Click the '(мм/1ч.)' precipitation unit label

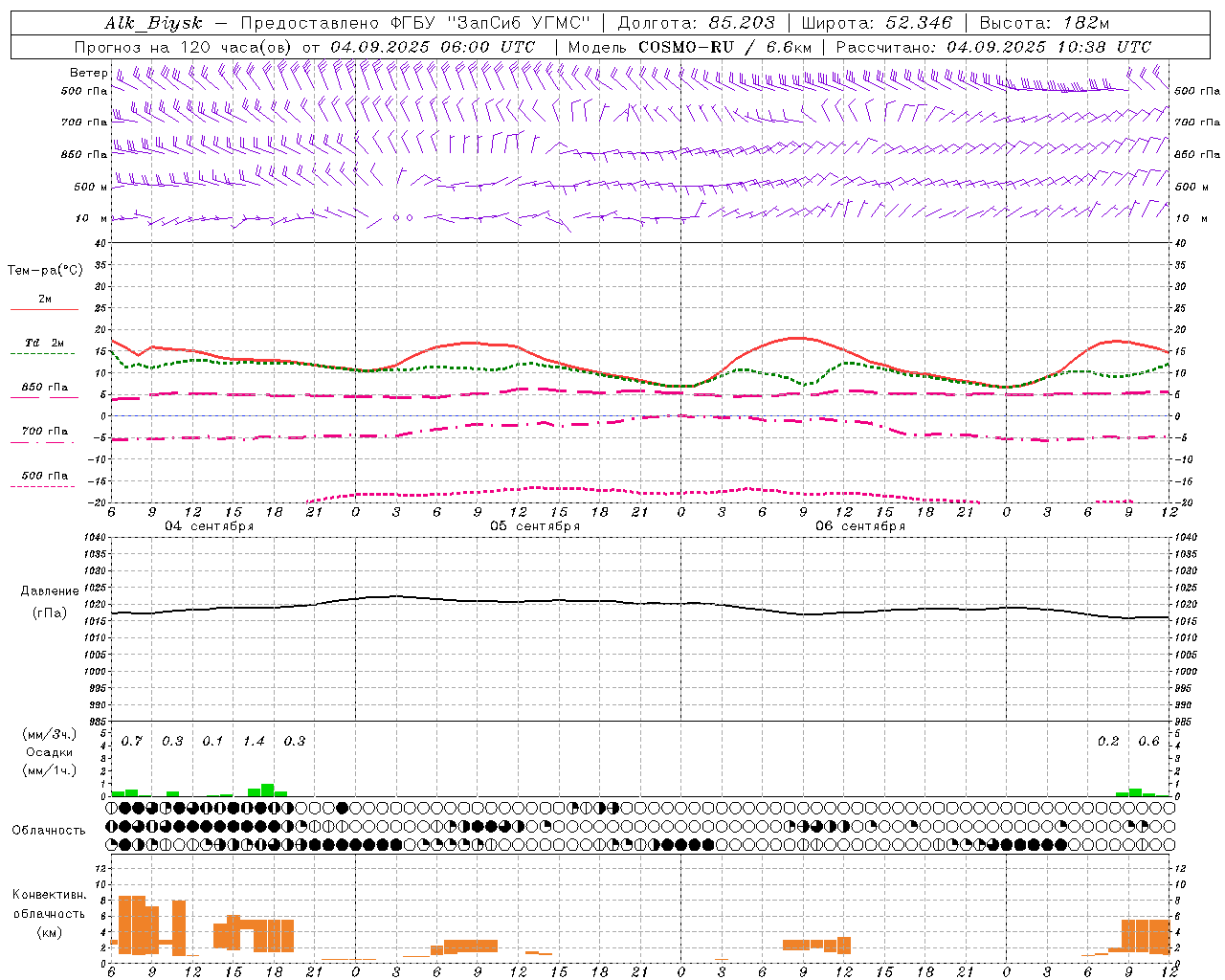pos(50,770)
